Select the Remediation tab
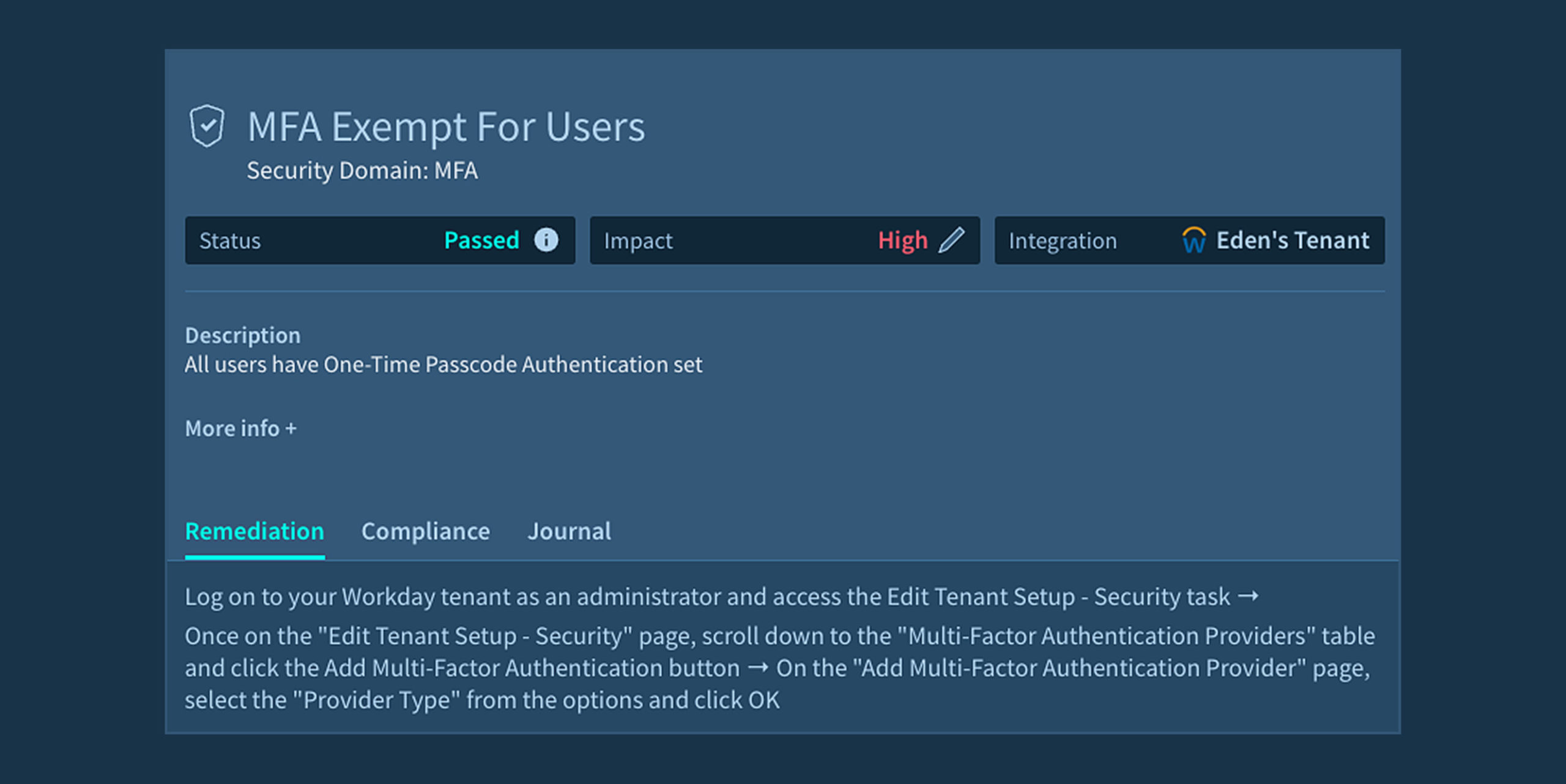 pyautogui.click(x=254, y=531)
